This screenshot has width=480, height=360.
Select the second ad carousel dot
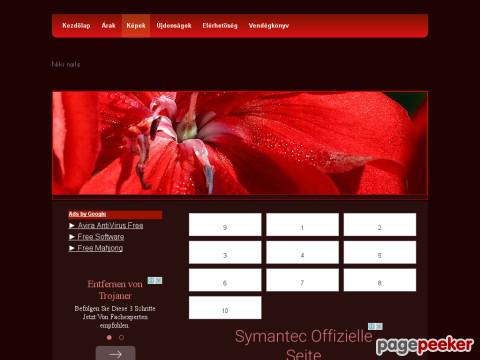point(121,337)
